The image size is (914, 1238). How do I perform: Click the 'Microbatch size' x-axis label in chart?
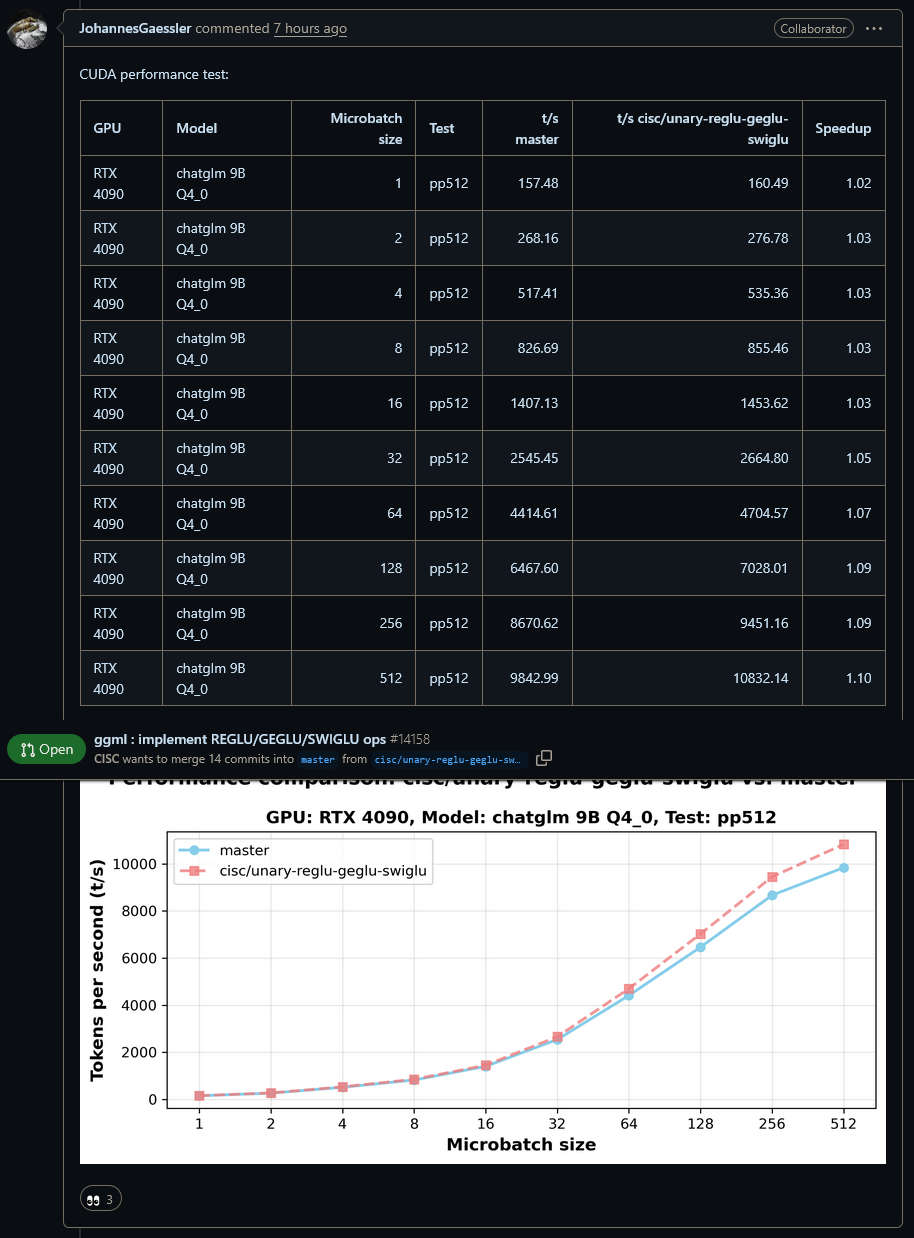pos(521,1145)
